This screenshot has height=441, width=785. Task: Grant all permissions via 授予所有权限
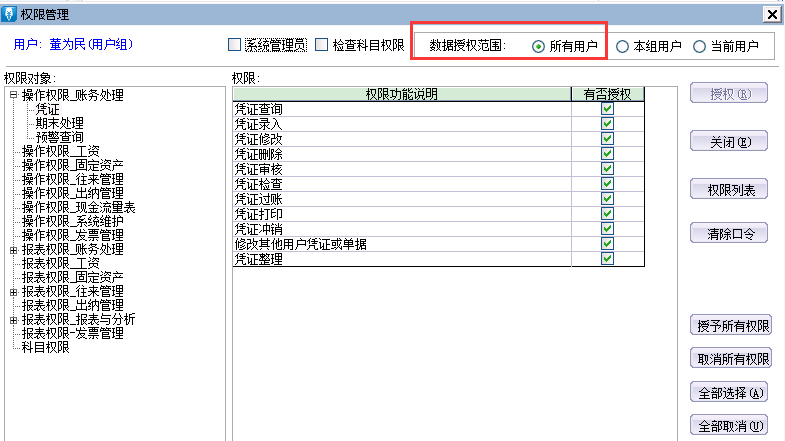(x=730, y=326)
